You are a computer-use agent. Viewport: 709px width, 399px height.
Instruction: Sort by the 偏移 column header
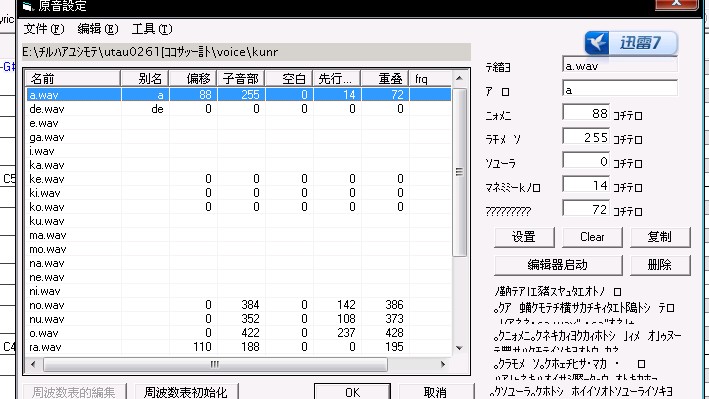(x=193, y=78)
